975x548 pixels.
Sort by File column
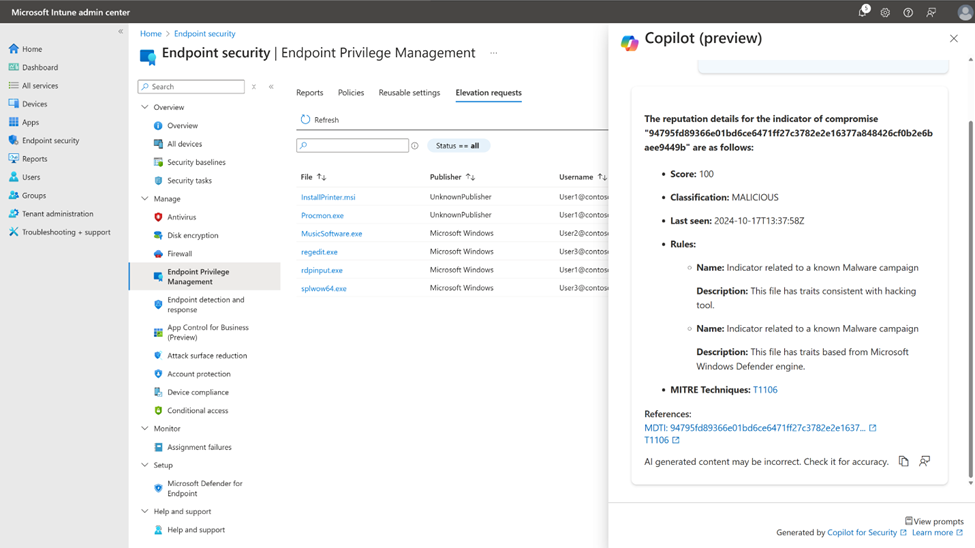click(313, 177)
